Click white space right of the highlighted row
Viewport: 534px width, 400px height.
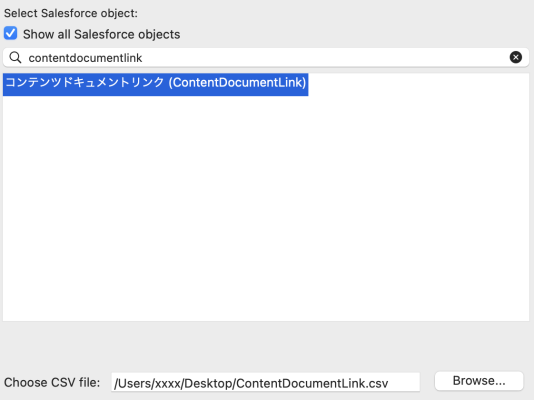coord(419,84)
